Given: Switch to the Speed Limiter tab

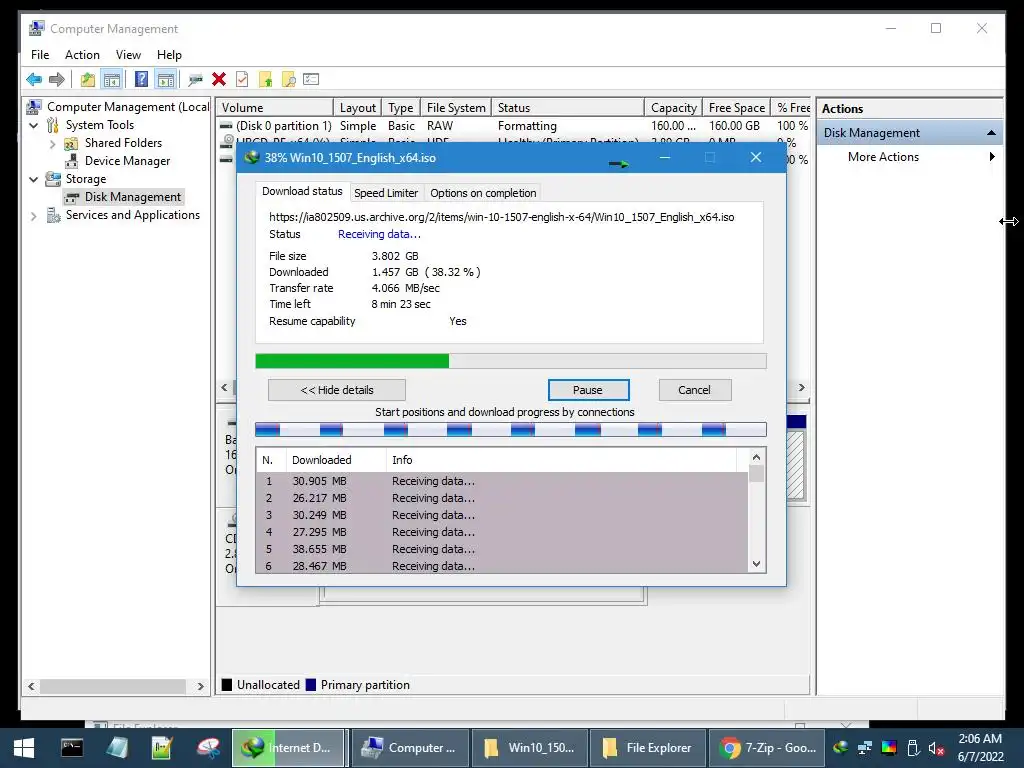Looking at the screenshot, I should pos(386,193).
